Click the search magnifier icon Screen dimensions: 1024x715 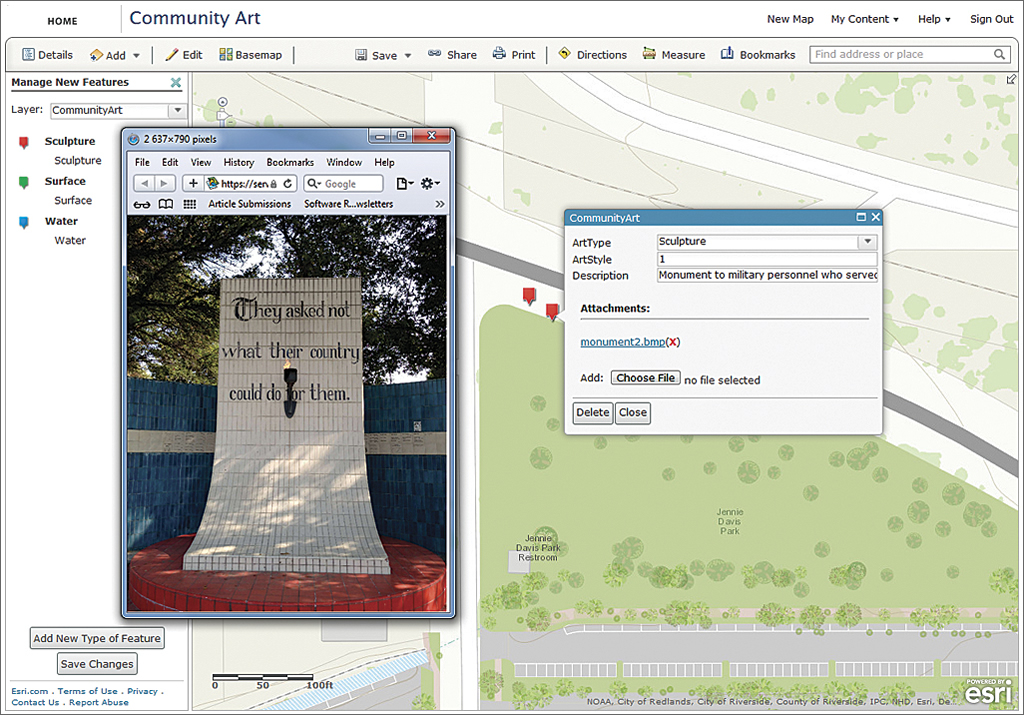(999, 54)
